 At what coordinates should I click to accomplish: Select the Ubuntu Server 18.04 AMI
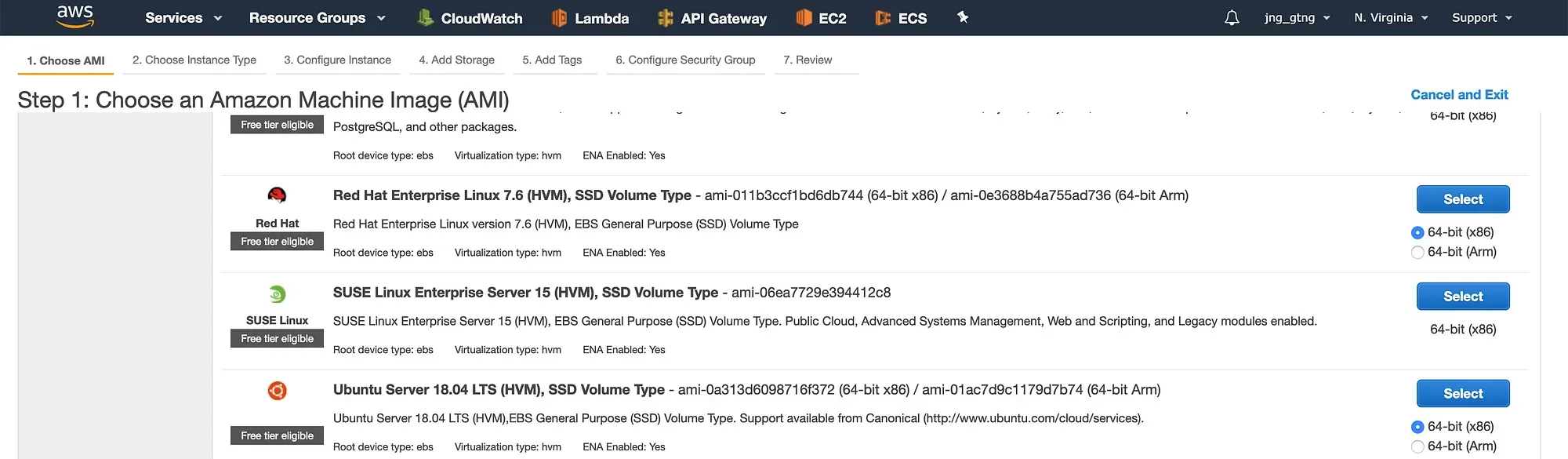pyautogui.click(x=1463, y=394)
